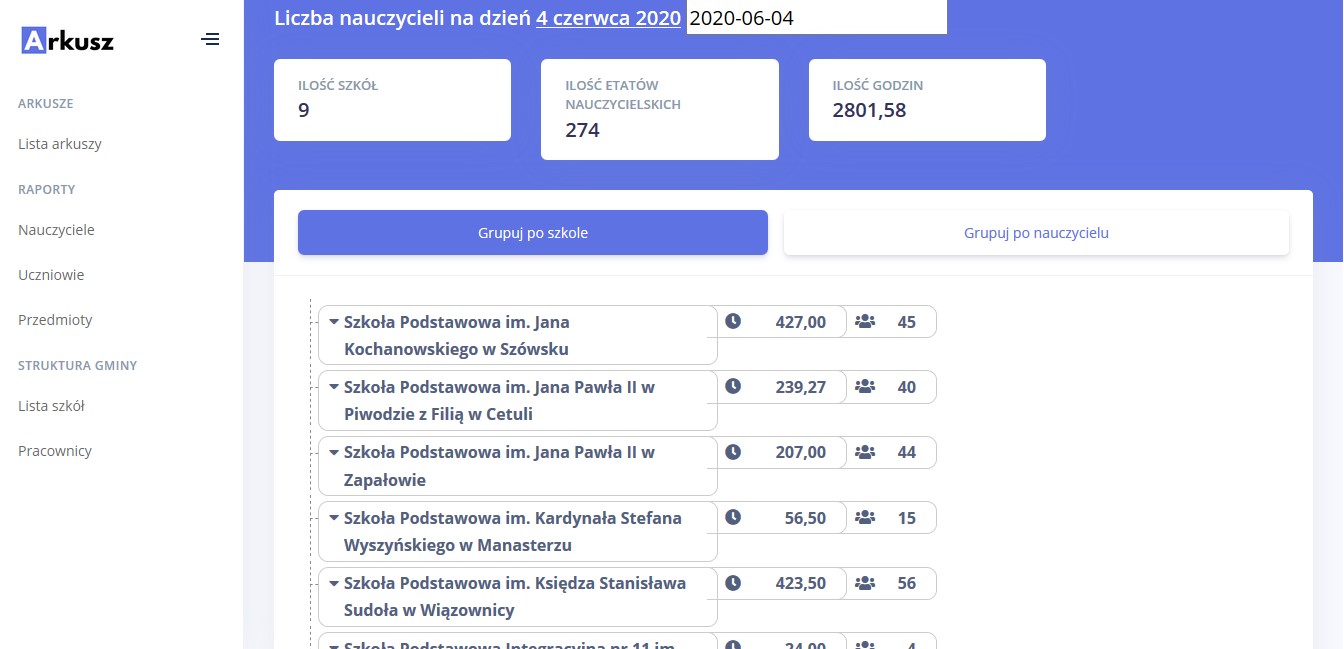Click the people icon in the Piwodzie school row
Image resolution: width=1344 pixels, height=649 pixels.
tap(866, 387)
